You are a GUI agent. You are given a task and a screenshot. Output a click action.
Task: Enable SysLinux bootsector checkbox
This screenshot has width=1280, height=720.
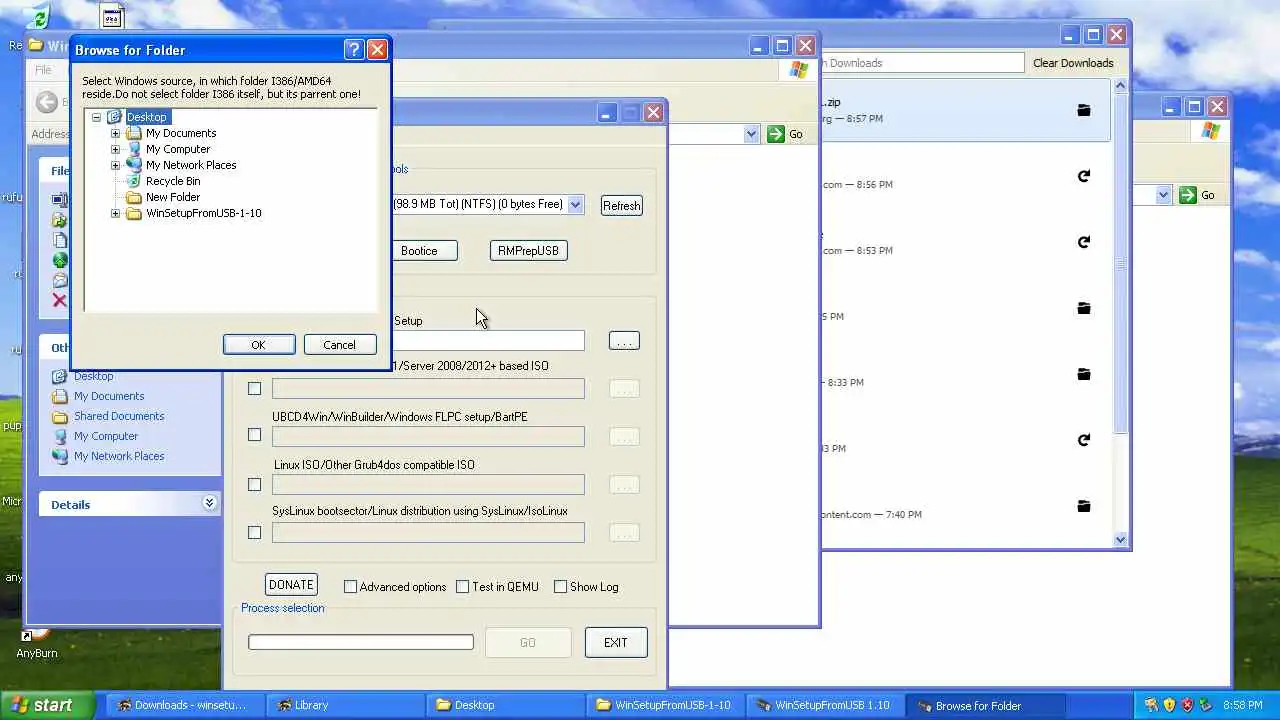coord(254,532)
